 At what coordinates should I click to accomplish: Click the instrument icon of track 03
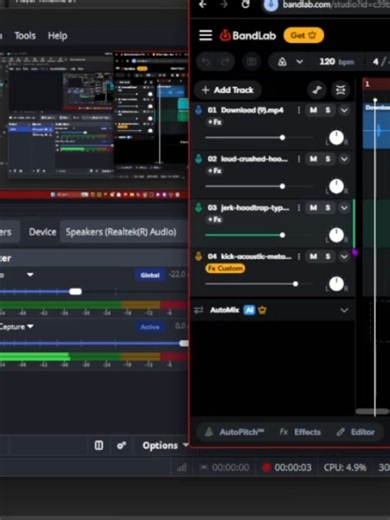coord(199,208)
